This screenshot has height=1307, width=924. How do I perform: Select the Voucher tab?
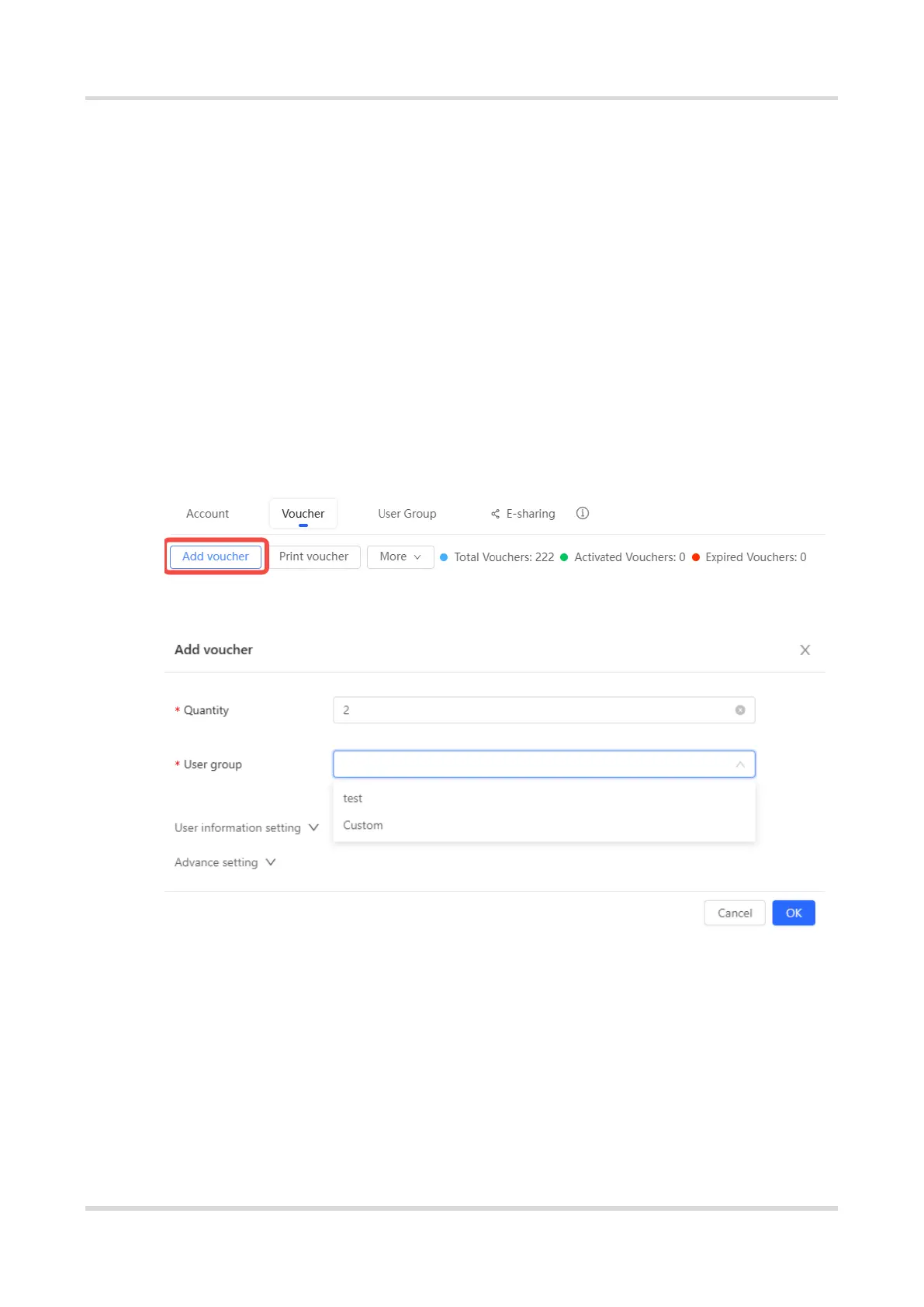pyautogui.click(x=303, y=514)
